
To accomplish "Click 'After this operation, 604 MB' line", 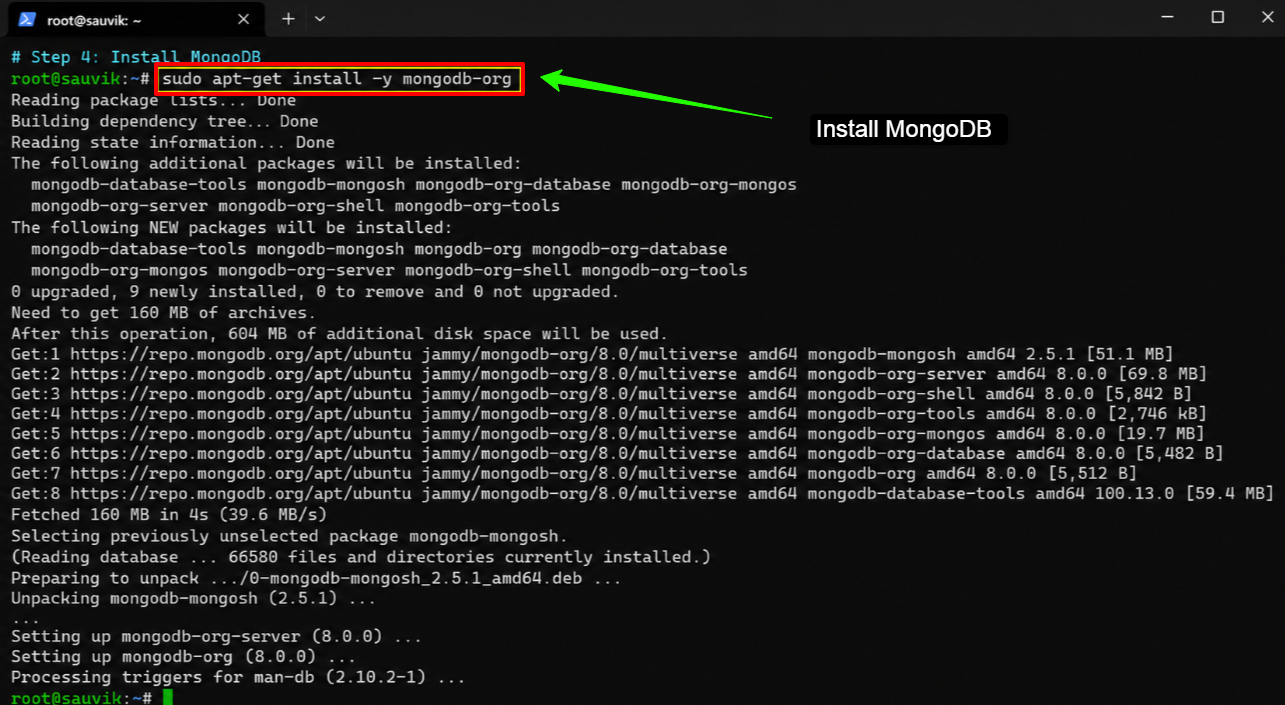I will (339, 334).
